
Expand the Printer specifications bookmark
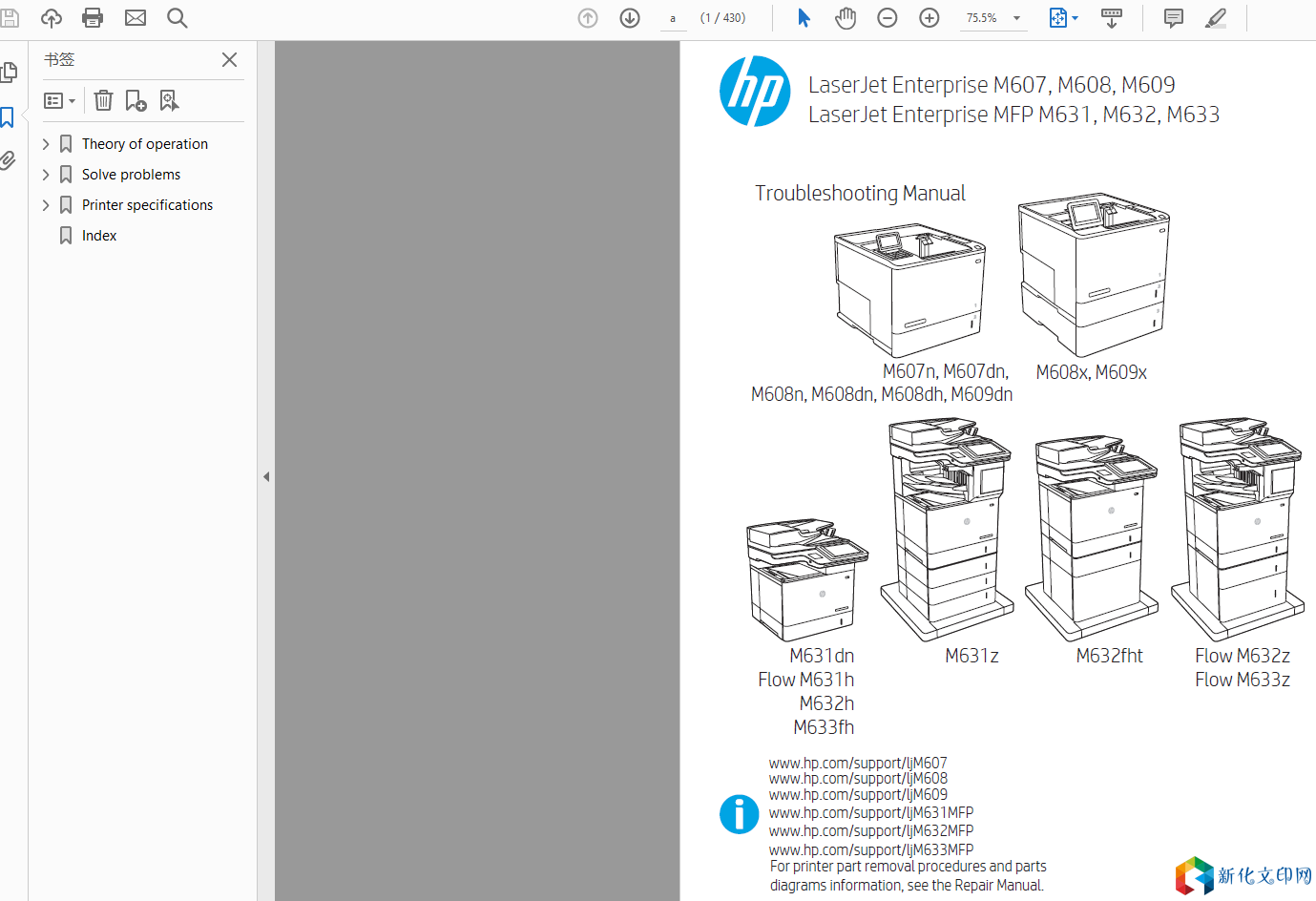(x=46, y=205)
